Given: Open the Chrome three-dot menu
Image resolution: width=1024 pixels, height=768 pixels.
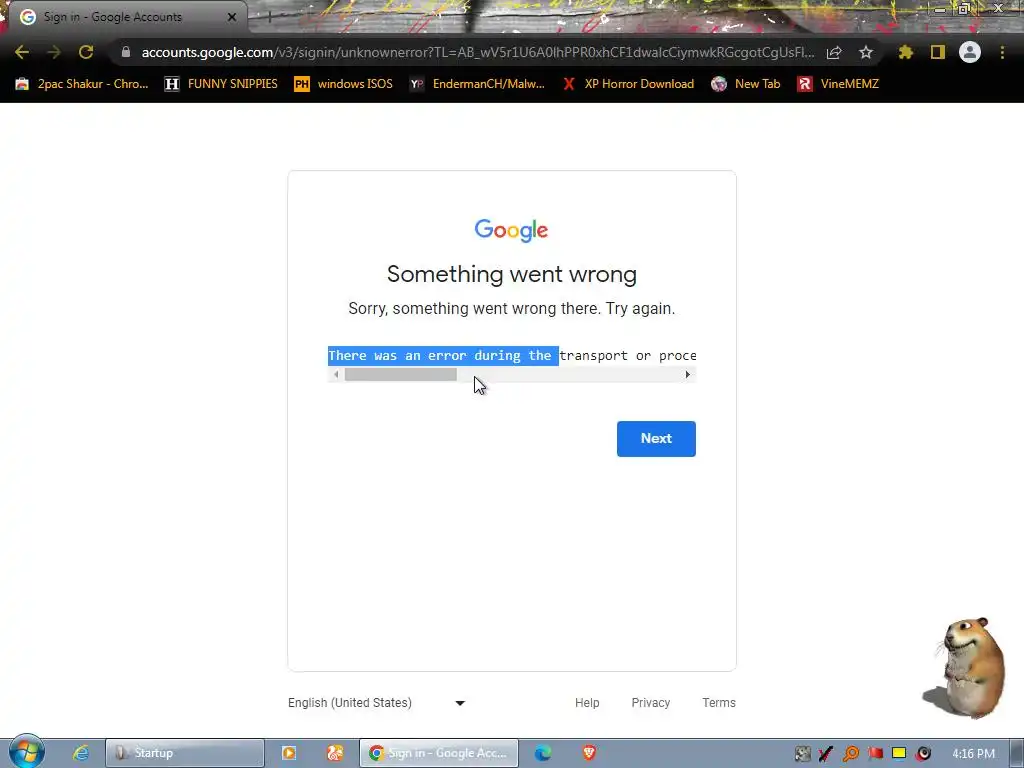Looking at the screenshot, I should click(x=1002, y=52).
